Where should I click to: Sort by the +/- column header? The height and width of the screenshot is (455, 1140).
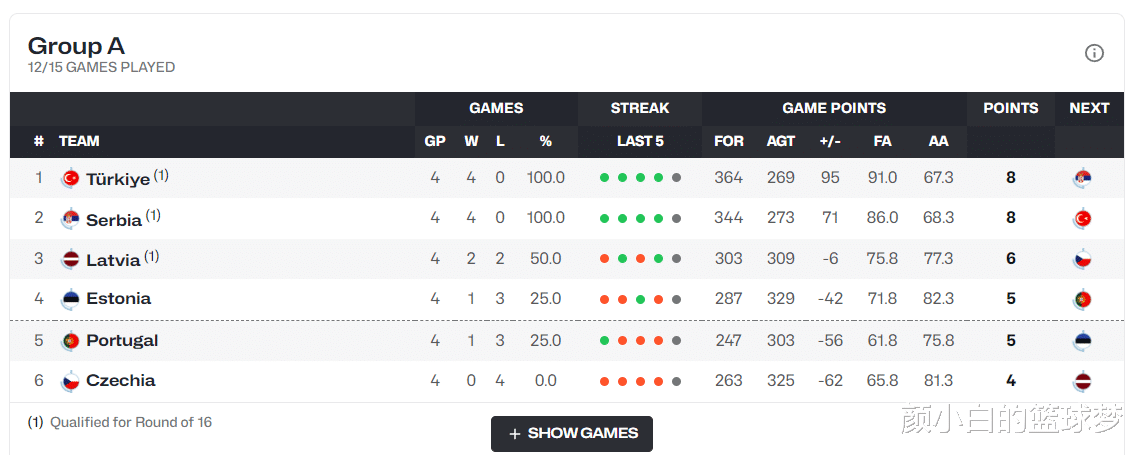830,141
